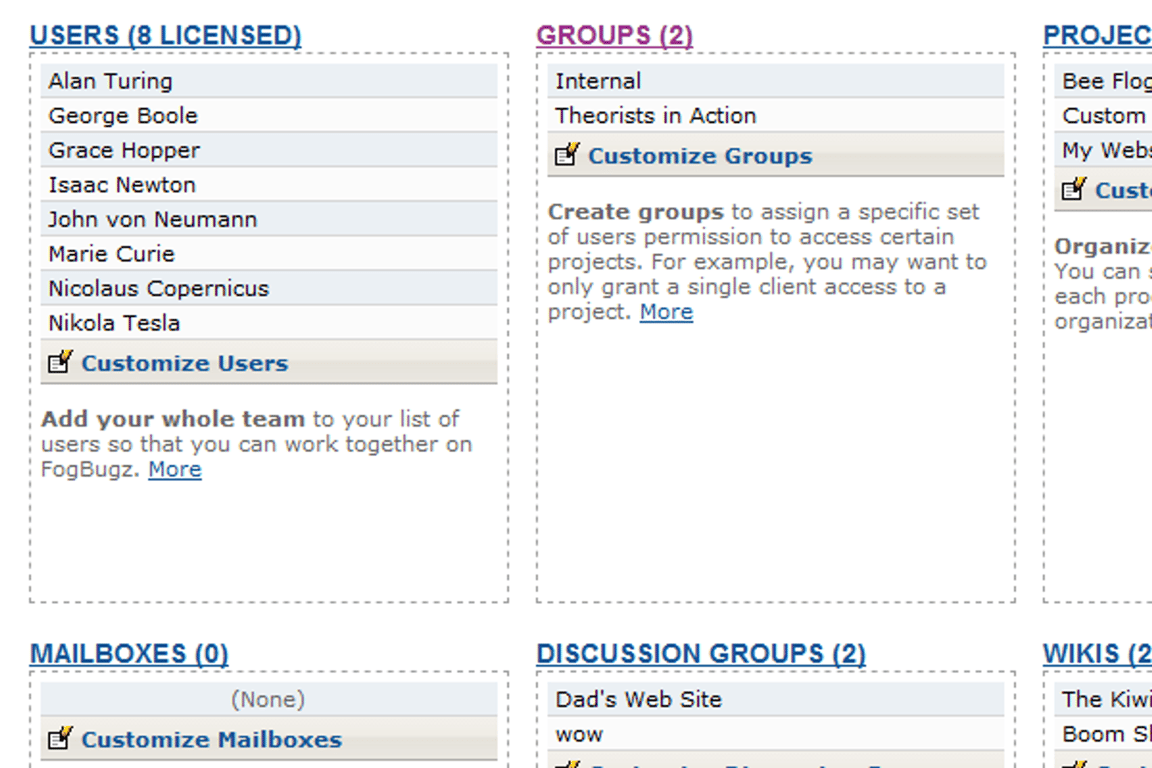Open the Wikis heading link
Viewport: 1152px width, 768px height.
1098,653
